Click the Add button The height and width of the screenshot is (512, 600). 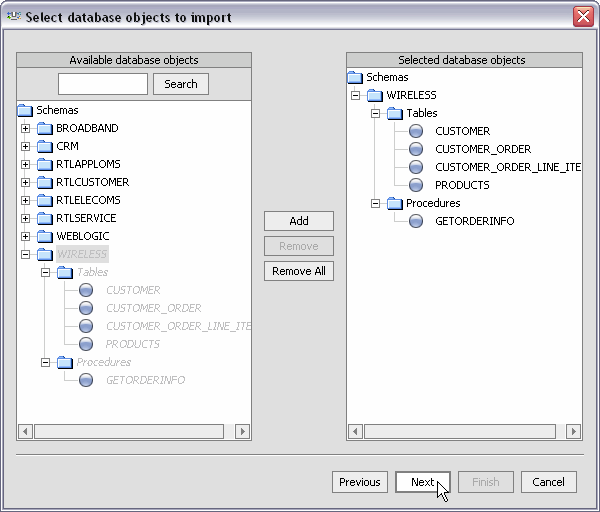click(x=299, y=221)
